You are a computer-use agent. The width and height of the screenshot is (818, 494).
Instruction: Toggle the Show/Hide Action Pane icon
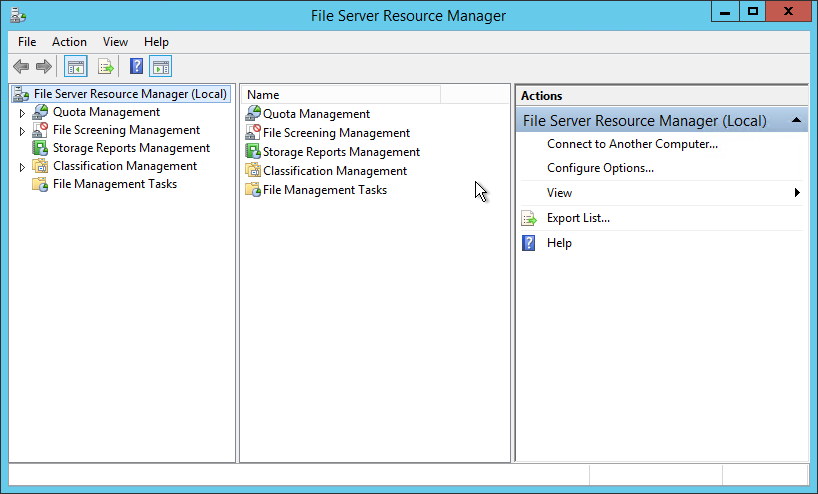click(161, 66)
